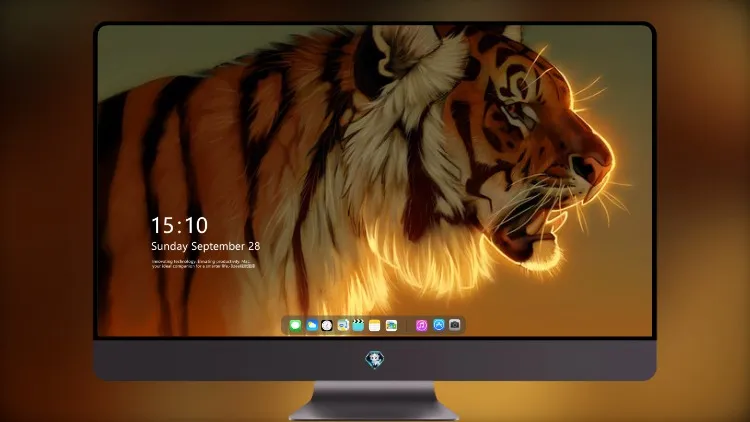Open the blue App Store dock icon

coord(439,325)
